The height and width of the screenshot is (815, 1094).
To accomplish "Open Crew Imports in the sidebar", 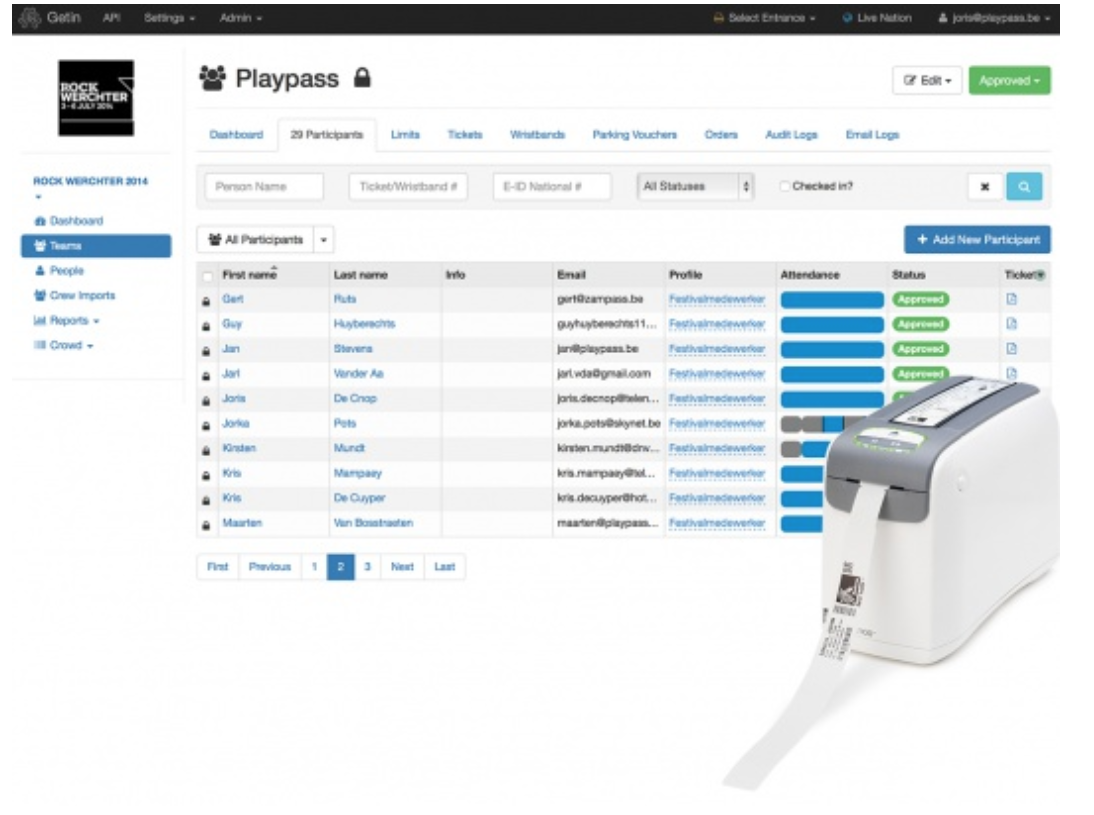I will click(x=75, y=295).
